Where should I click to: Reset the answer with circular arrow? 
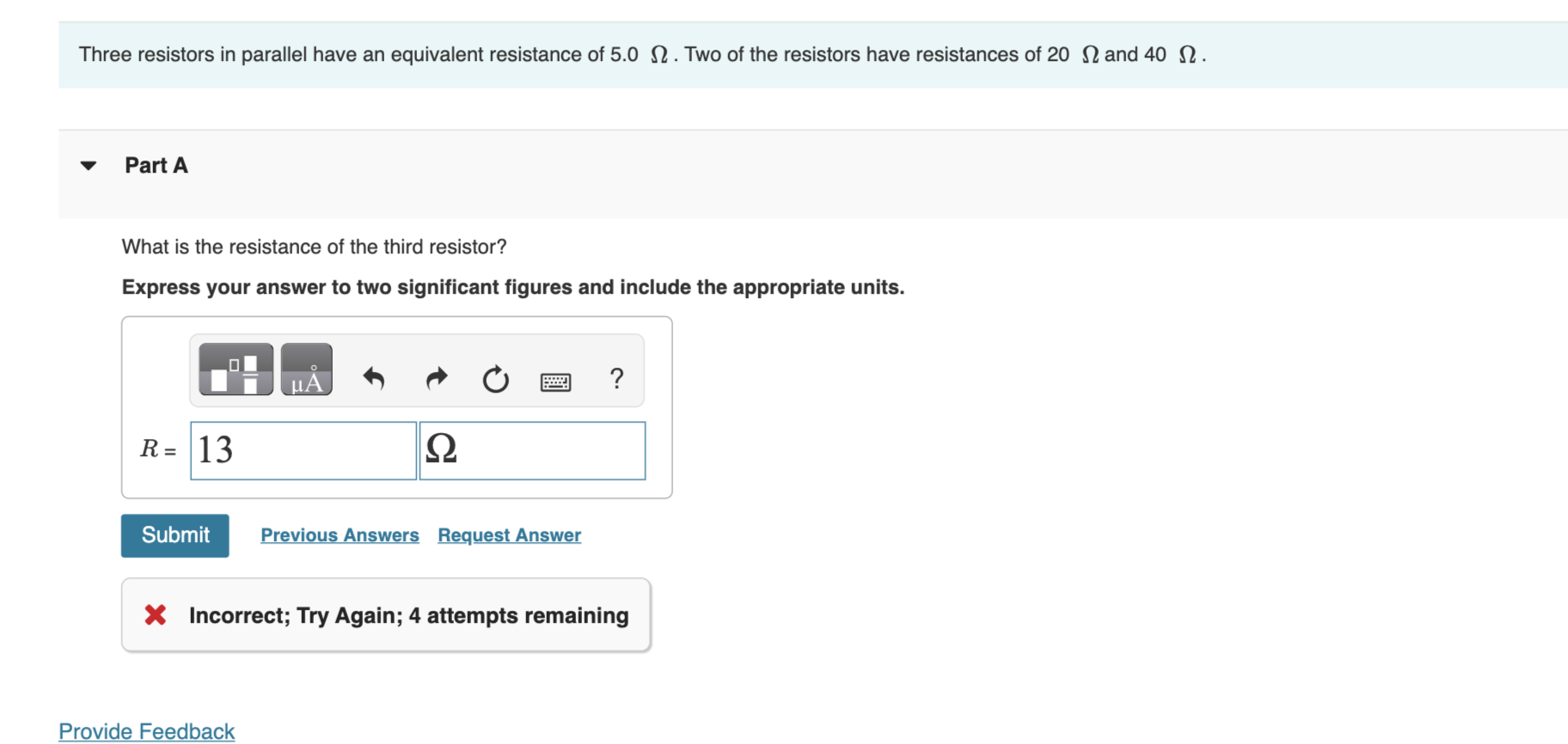(x=495, y=379)
